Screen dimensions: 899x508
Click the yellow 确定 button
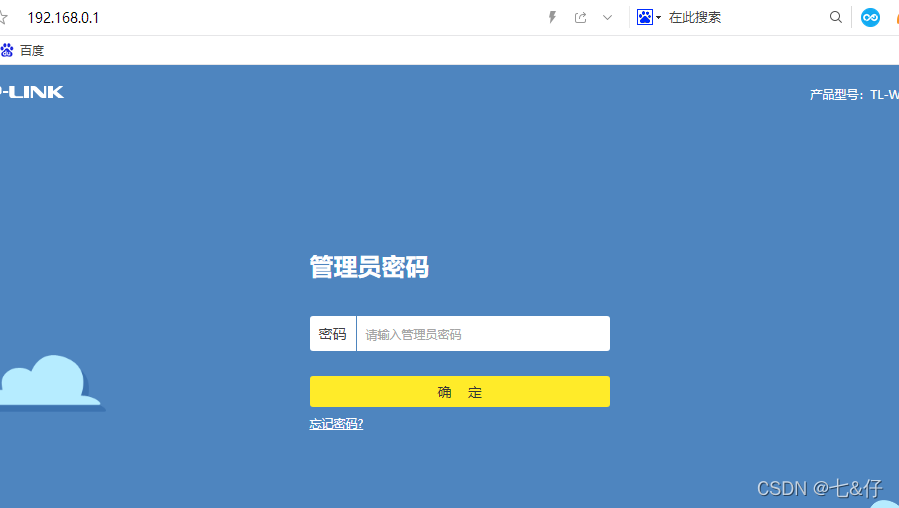(460, 392)
